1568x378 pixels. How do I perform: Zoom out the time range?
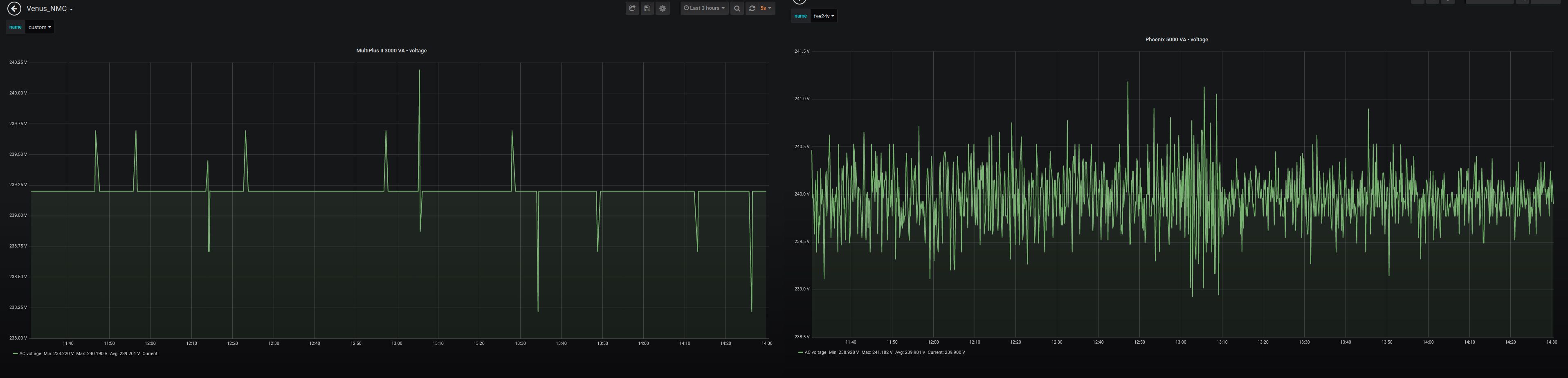(737, 9)
